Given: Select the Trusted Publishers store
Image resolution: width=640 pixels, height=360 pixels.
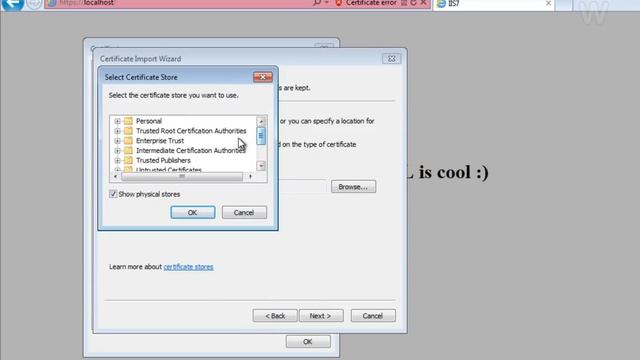Looking at the screenshot, I should tap(163, 160).
